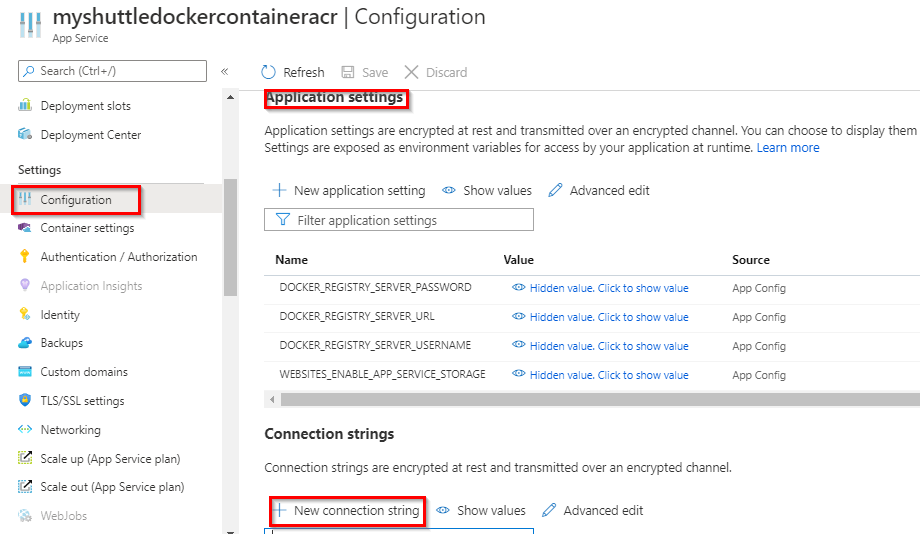Click the Configuration sliders icon in sidebar

[25, 199]
